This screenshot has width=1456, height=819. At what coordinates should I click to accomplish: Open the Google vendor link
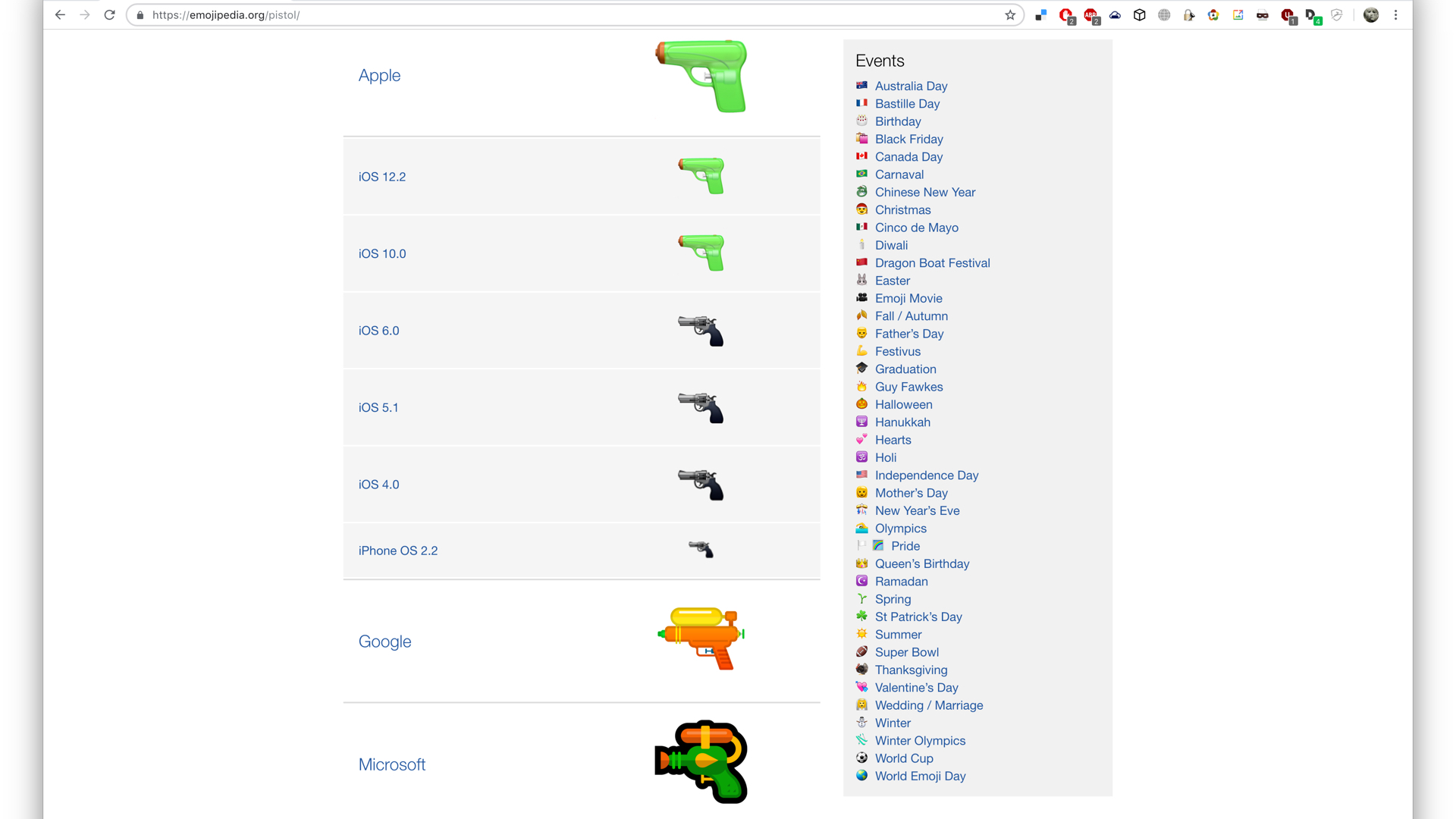(x=384, y=642)
